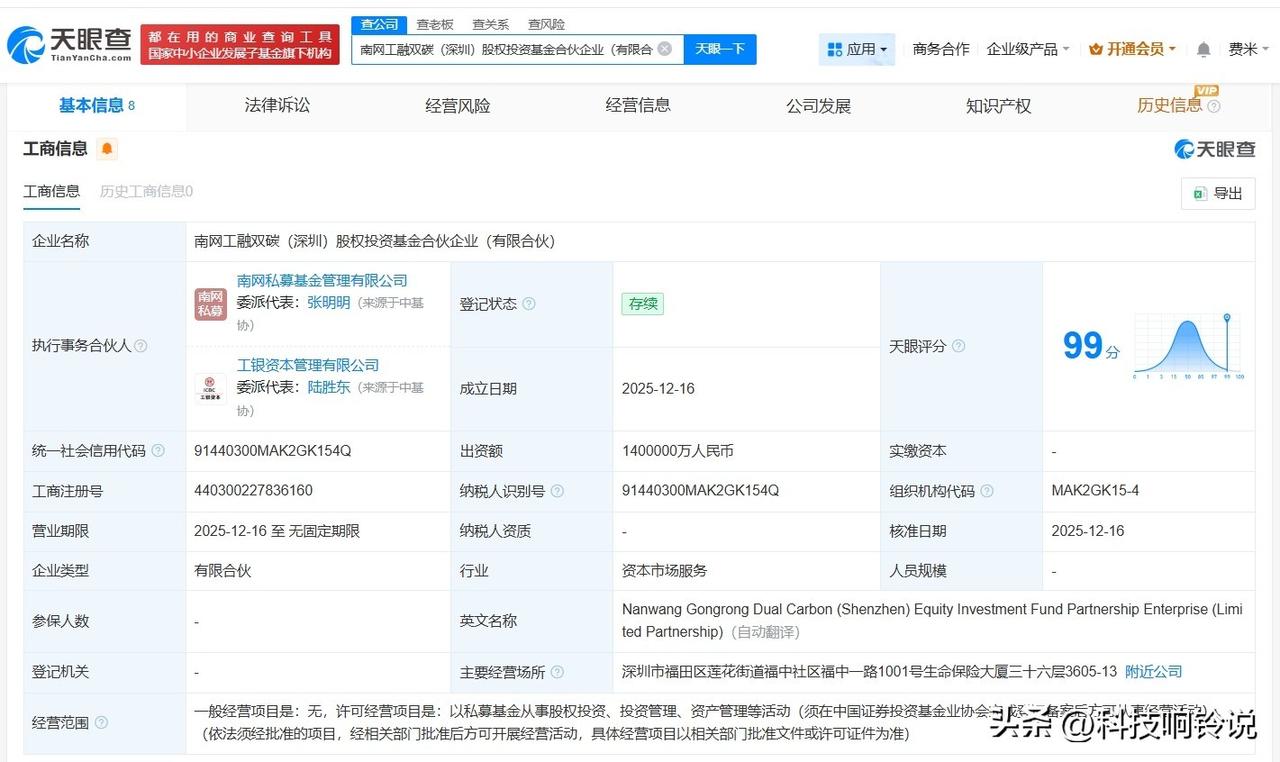Click the help icon next to 主要经营场所
The width and height of the screenshot is (1280, 762).
[557, 672]
